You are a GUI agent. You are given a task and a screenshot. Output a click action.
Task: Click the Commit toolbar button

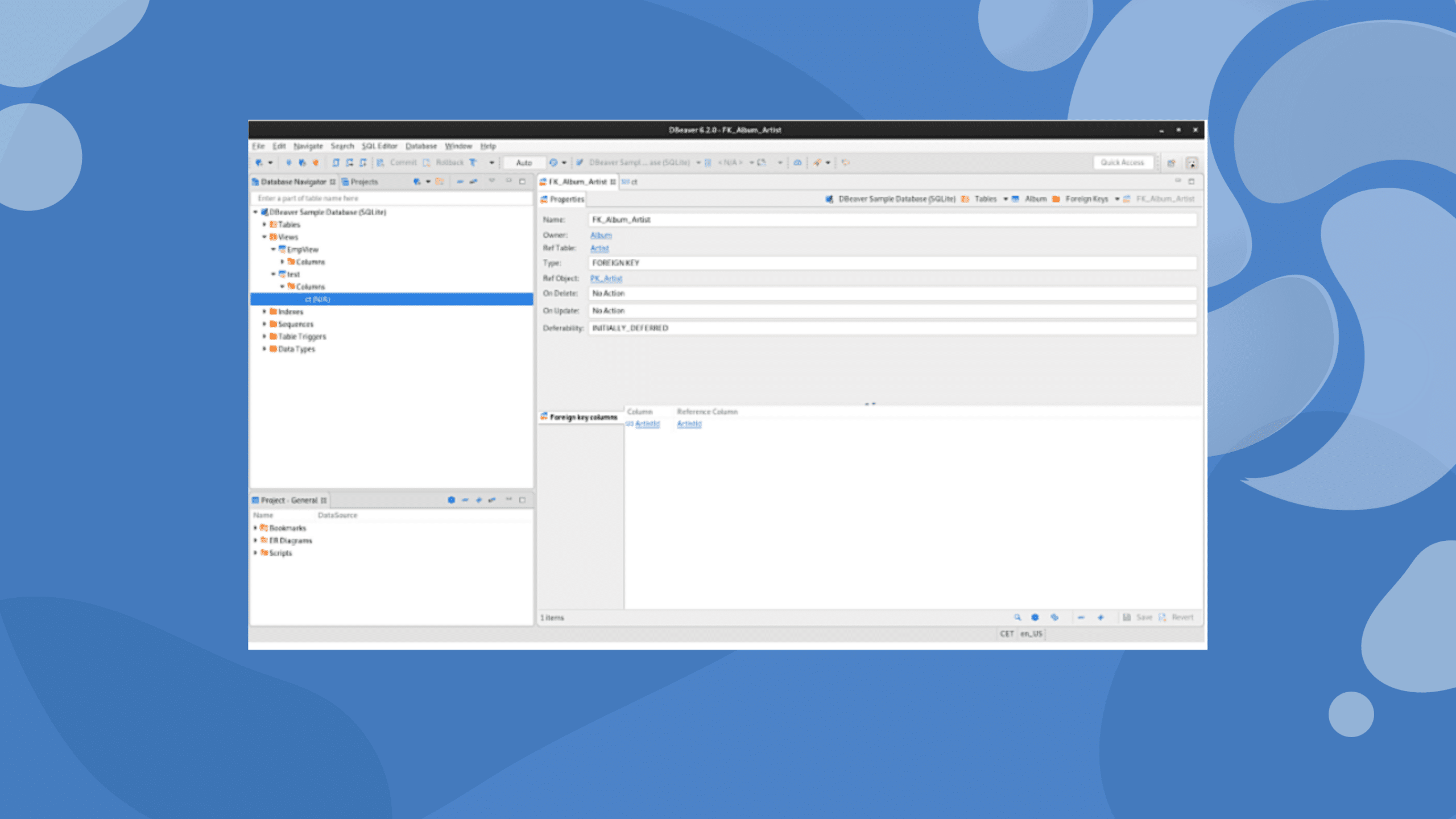(397, 163)
